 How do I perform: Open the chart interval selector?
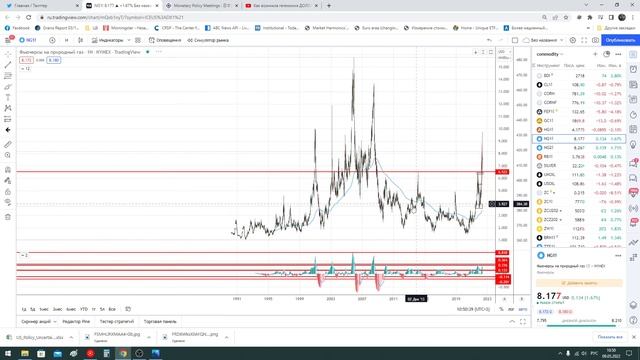[x=67, y=40]
